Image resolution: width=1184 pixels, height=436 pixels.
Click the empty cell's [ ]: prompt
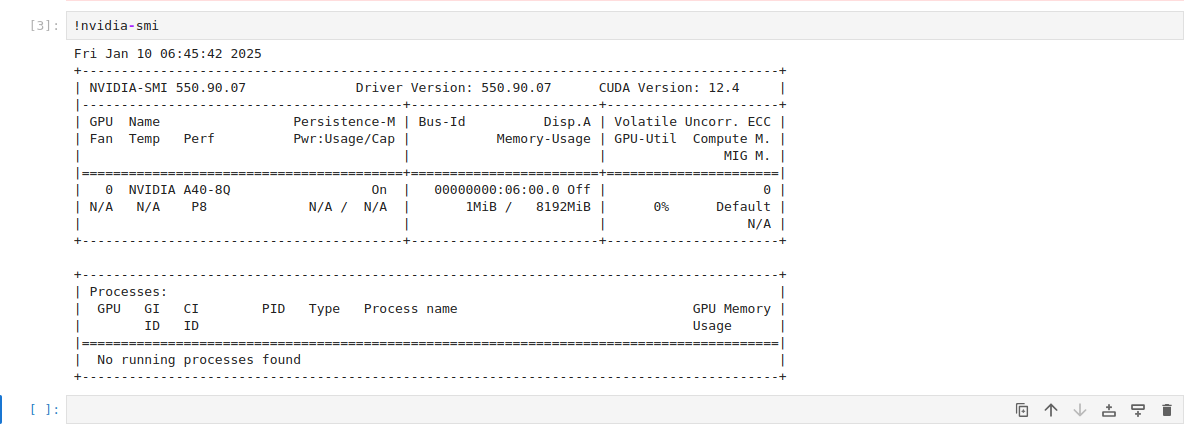(45, 409)
